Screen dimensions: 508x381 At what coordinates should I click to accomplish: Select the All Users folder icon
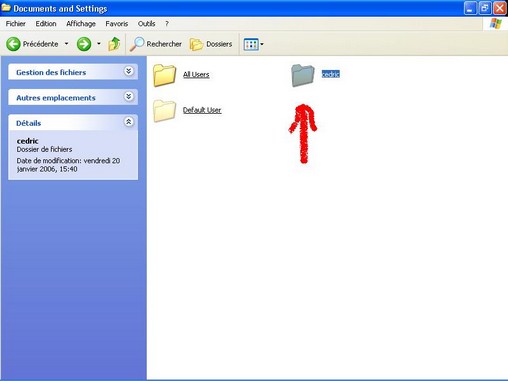tap(165, 75)
